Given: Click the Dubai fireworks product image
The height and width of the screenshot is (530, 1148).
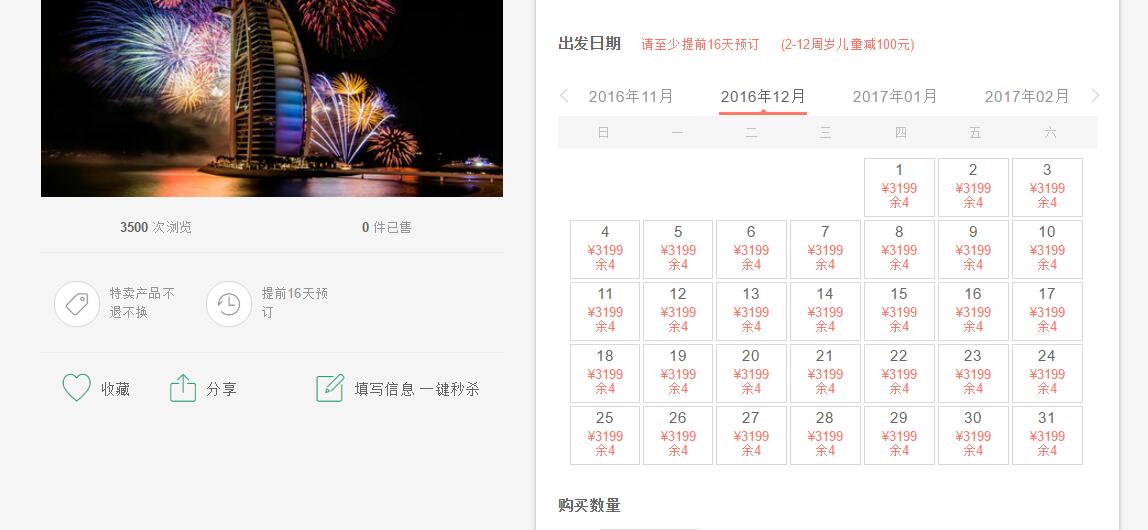Looking at the screenshot, I should pos(272,98).
